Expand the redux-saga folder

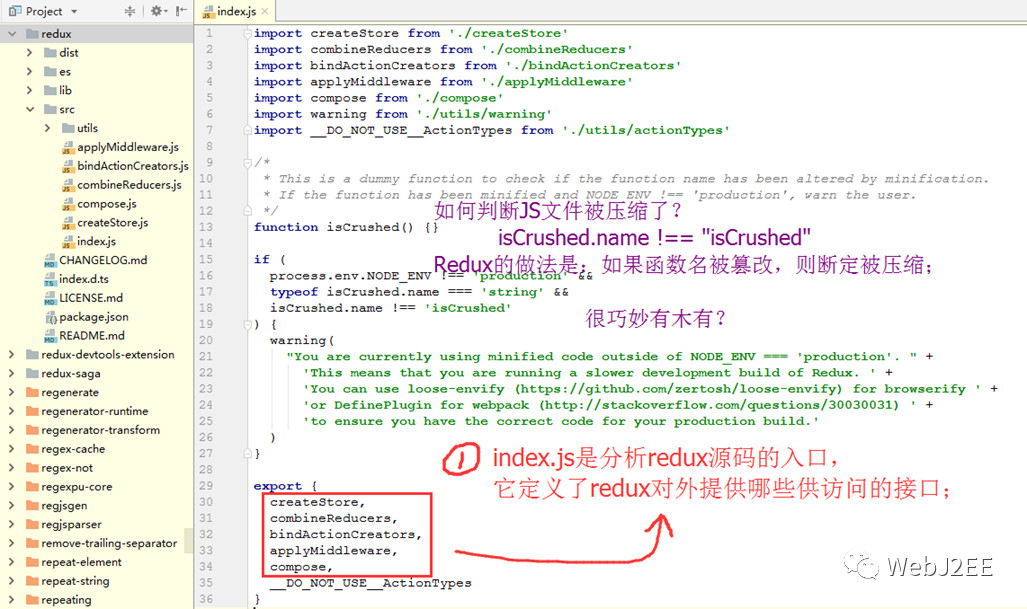pos(11,373)
